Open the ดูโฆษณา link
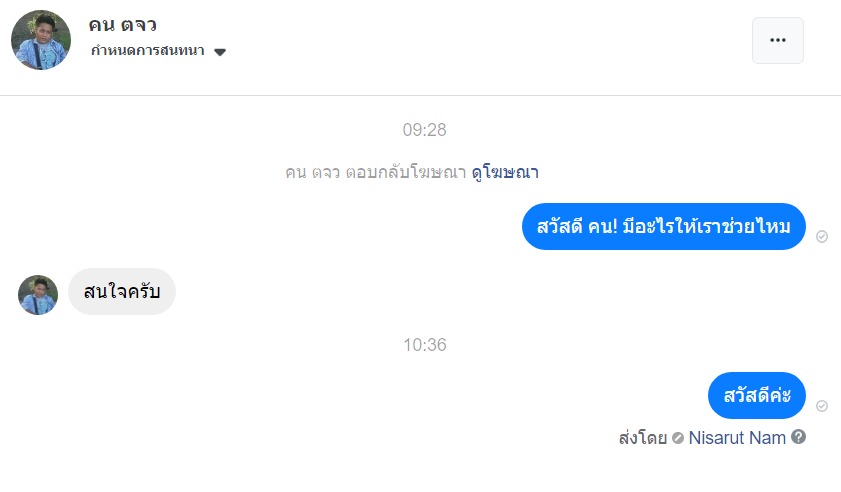The image size is (841, 492). (505, 172)
